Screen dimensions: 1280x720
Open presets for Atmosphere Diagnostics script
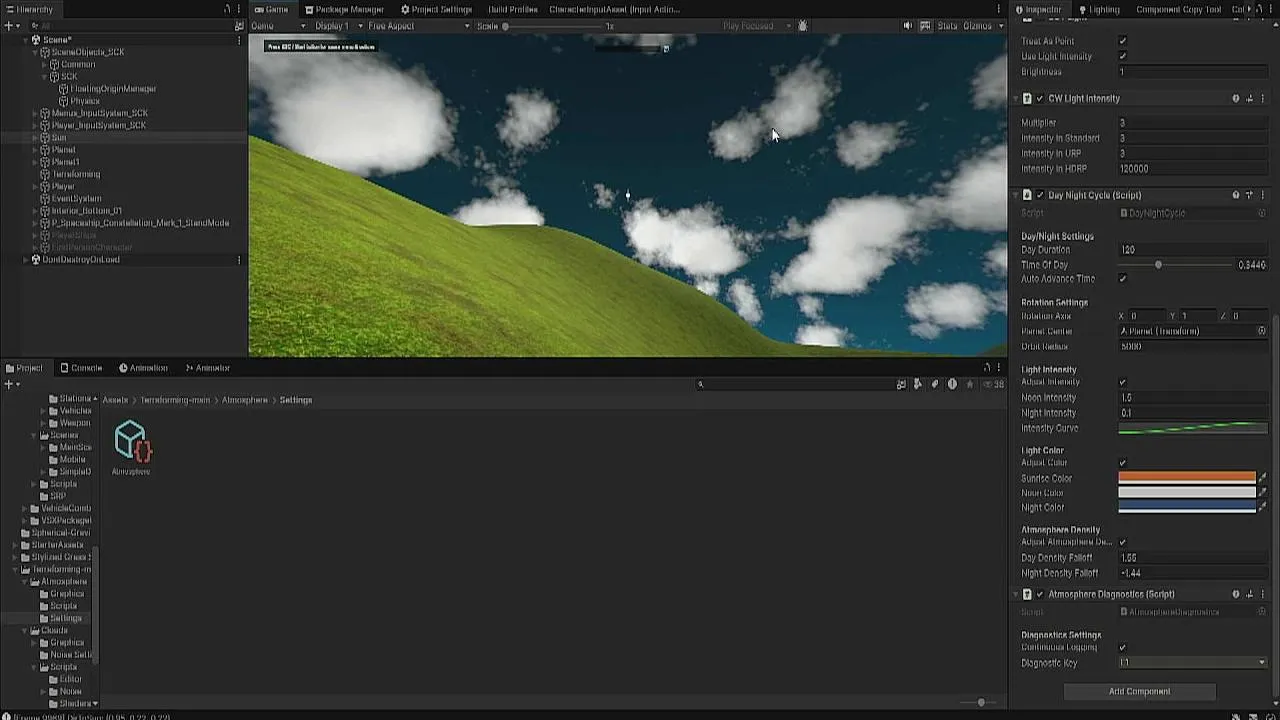1250,594
